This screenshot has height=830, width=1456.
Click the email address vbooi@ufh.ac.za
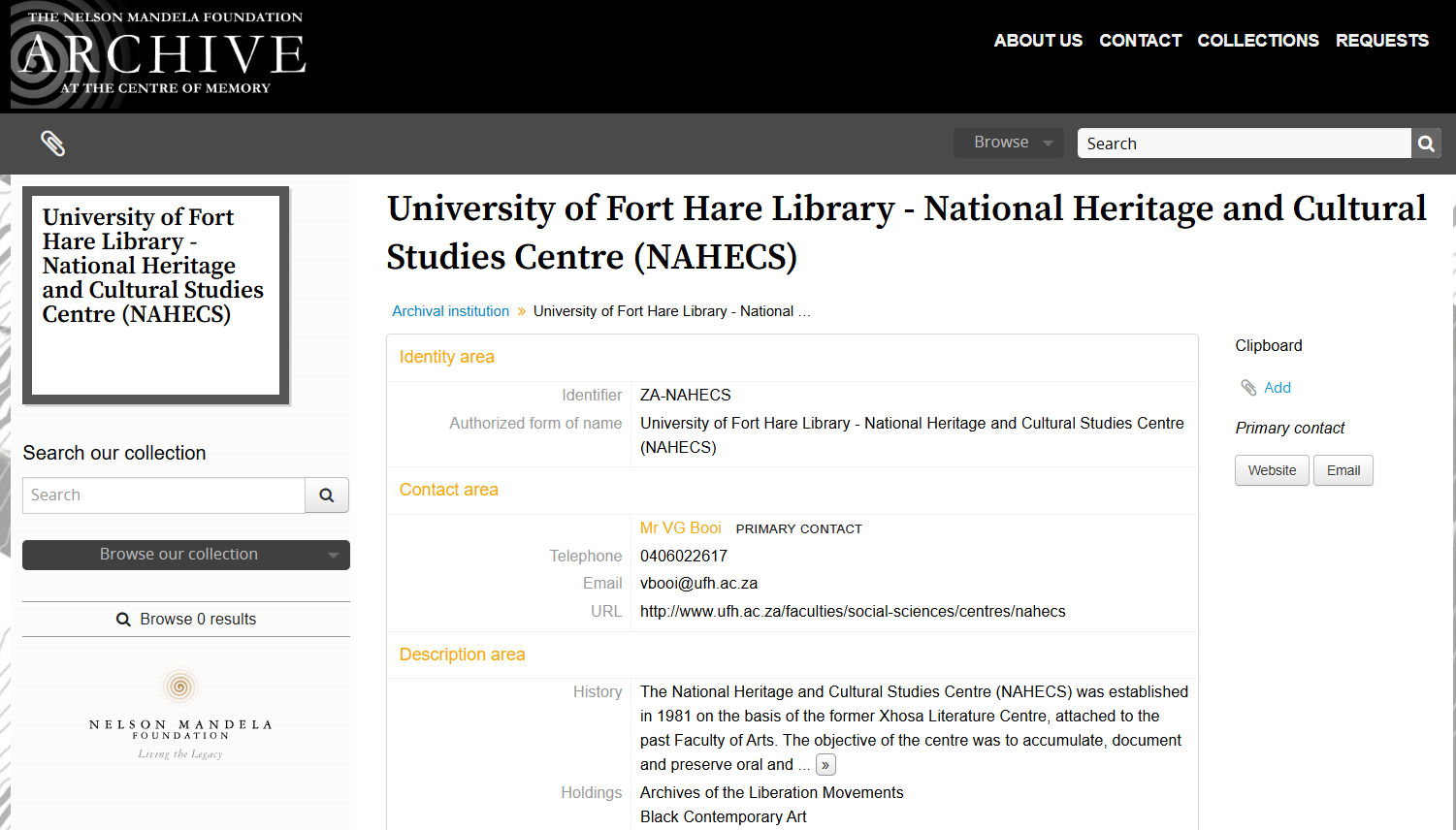(x=698, y=584)
